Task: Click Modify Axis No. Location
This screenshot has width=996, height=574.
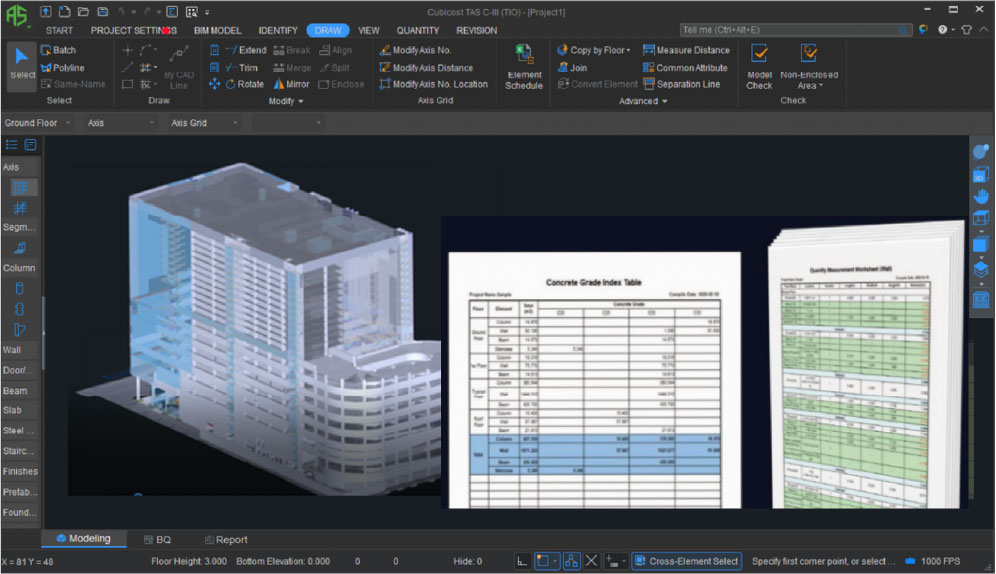Action: click(x=433, y=84)
